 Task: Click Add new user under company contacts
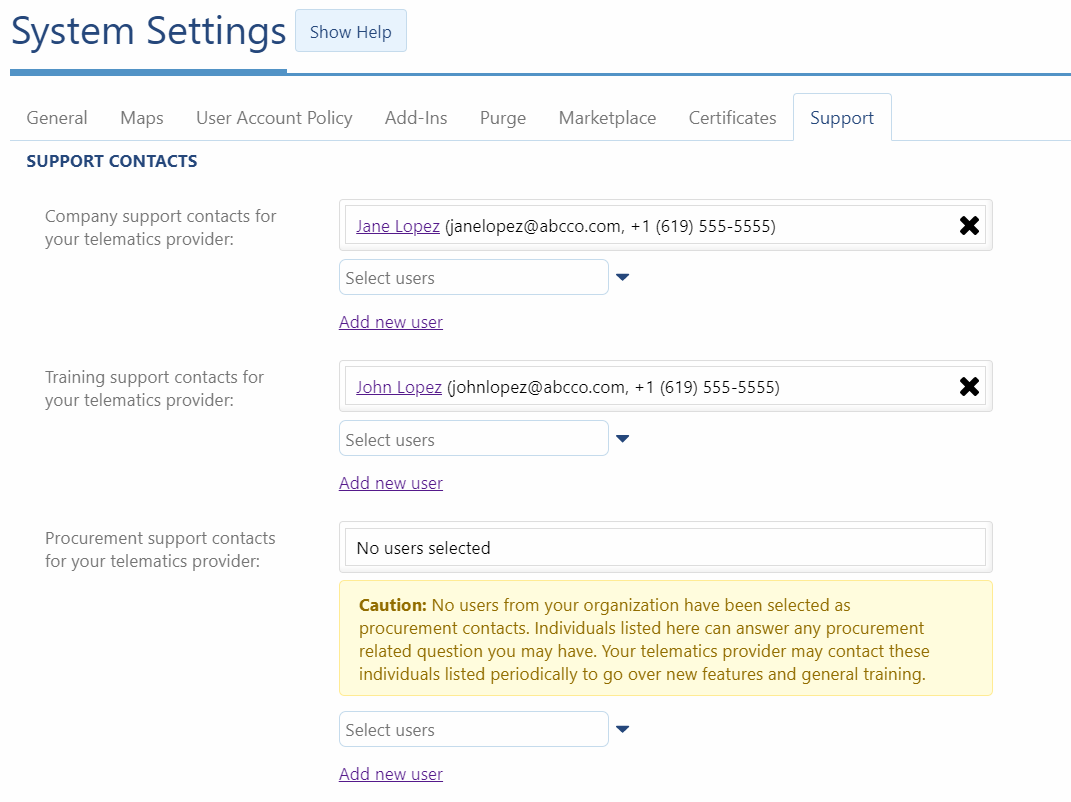pos(391,322)
